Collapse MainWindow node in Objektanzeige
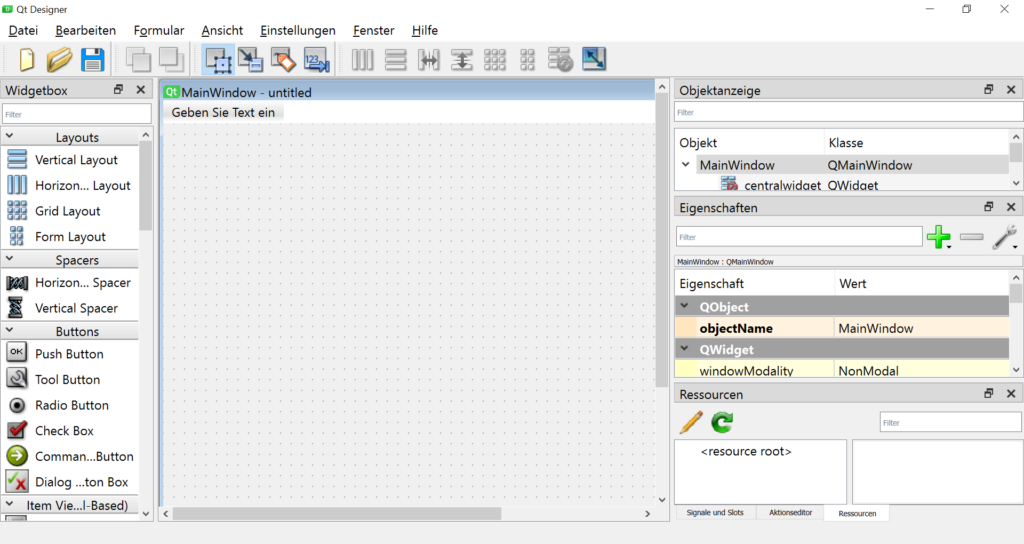This screenshot has height=544, width=1024. pos(686,165)
